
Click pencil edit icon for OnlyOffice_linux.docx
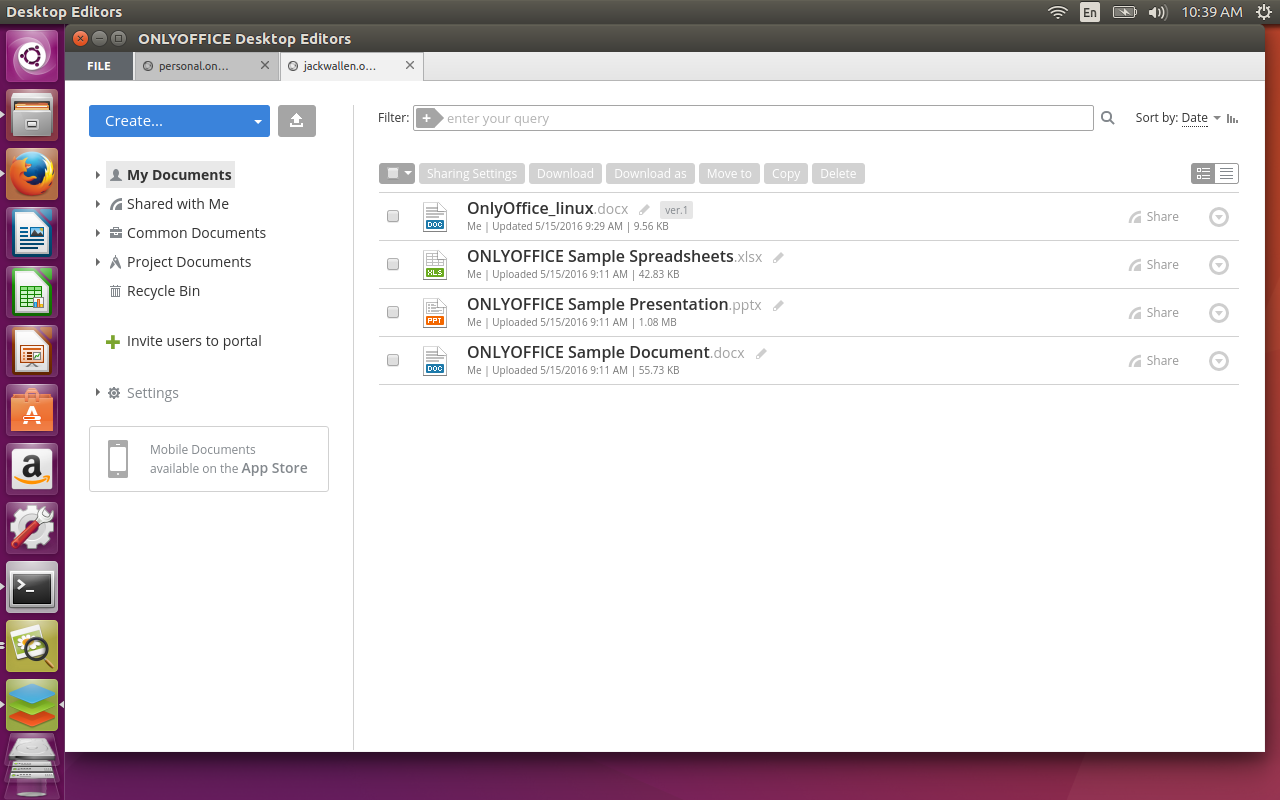645,210
